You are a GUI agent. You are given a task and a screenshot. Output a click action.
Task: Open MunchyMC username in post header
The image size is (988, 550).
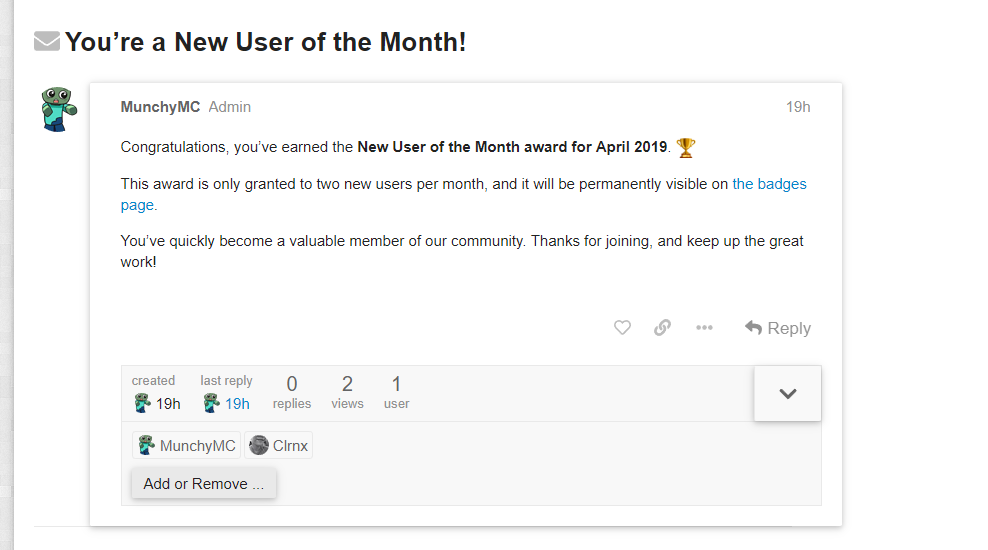(x=160, y=107)
